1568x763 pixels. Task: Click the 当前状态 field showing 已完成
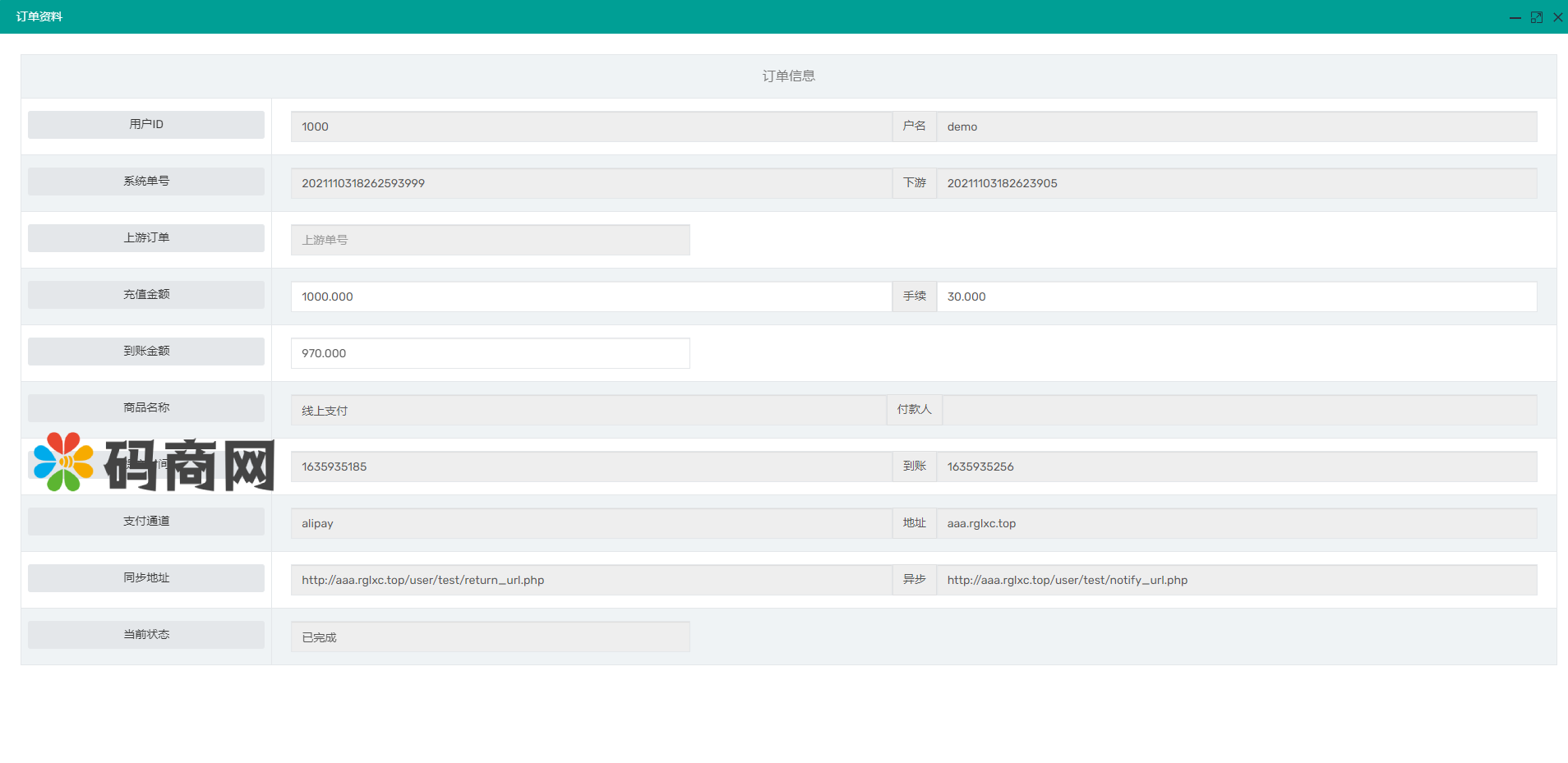[490, 637]
